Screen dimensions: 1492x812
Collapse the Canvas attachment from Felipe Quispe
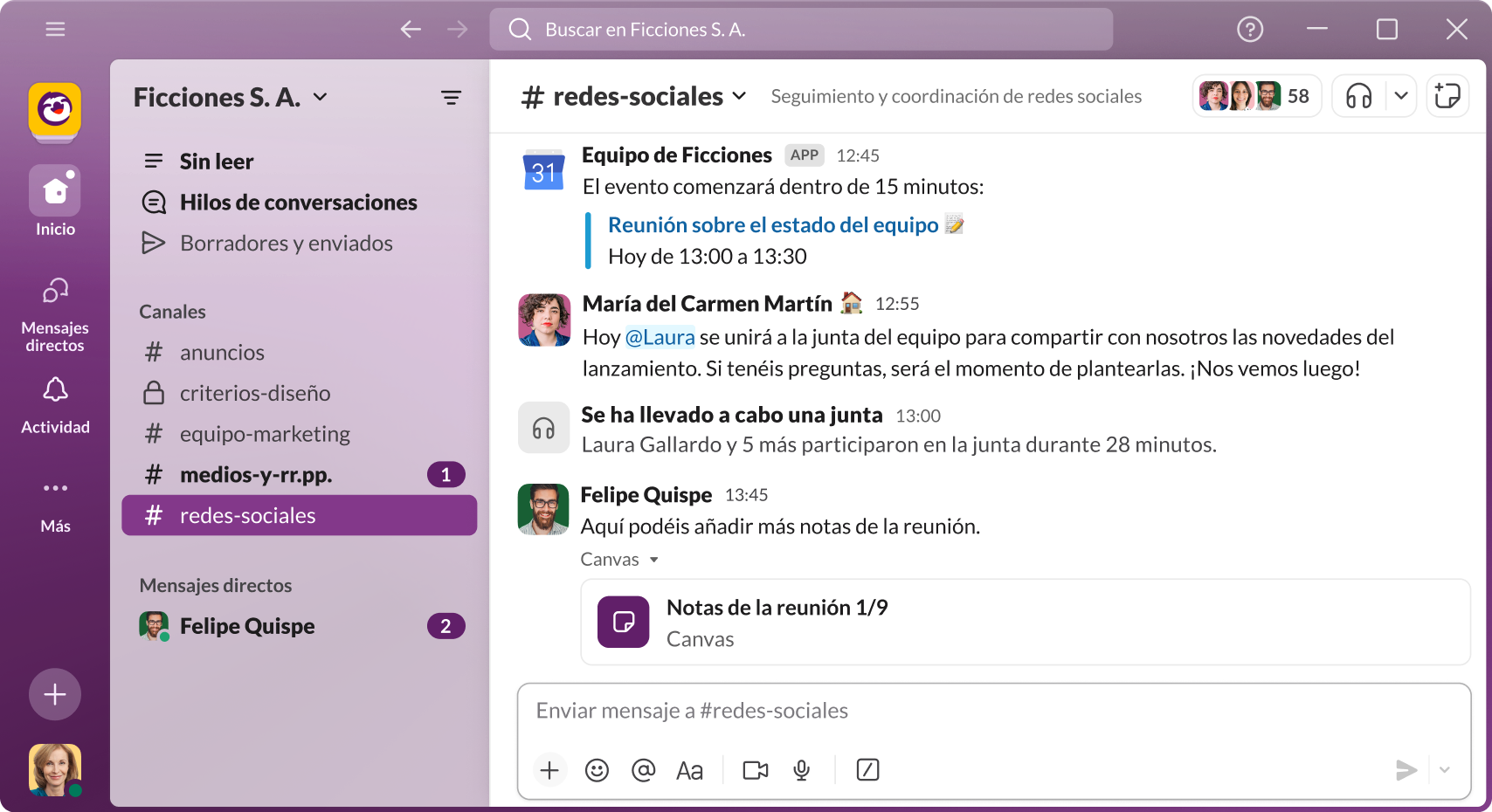pyautogui.click(x=654, y=559)
